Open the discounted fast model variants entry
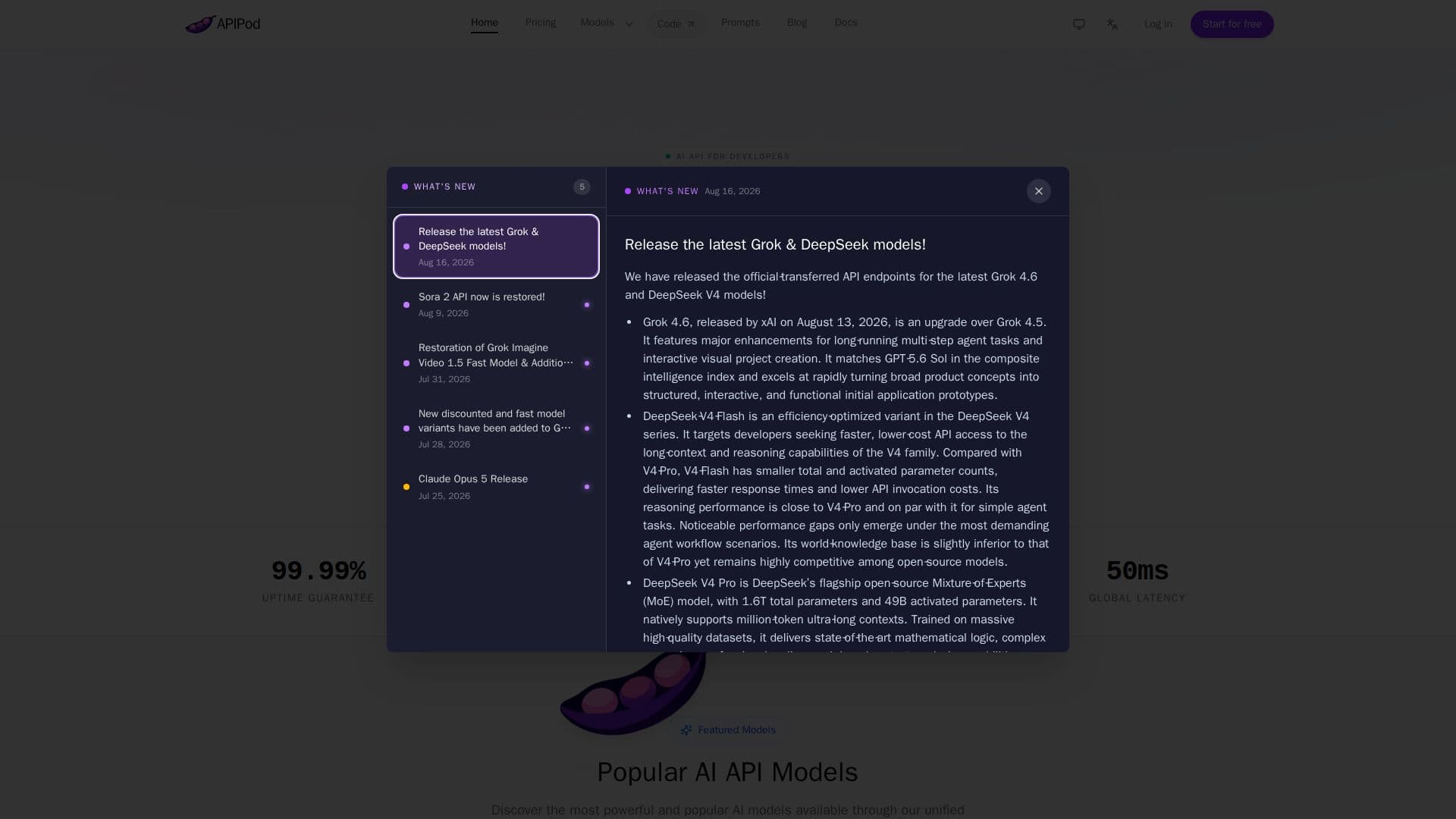Image resolution: width=1456 pixels, height=819 pixels. coord(496,428)
